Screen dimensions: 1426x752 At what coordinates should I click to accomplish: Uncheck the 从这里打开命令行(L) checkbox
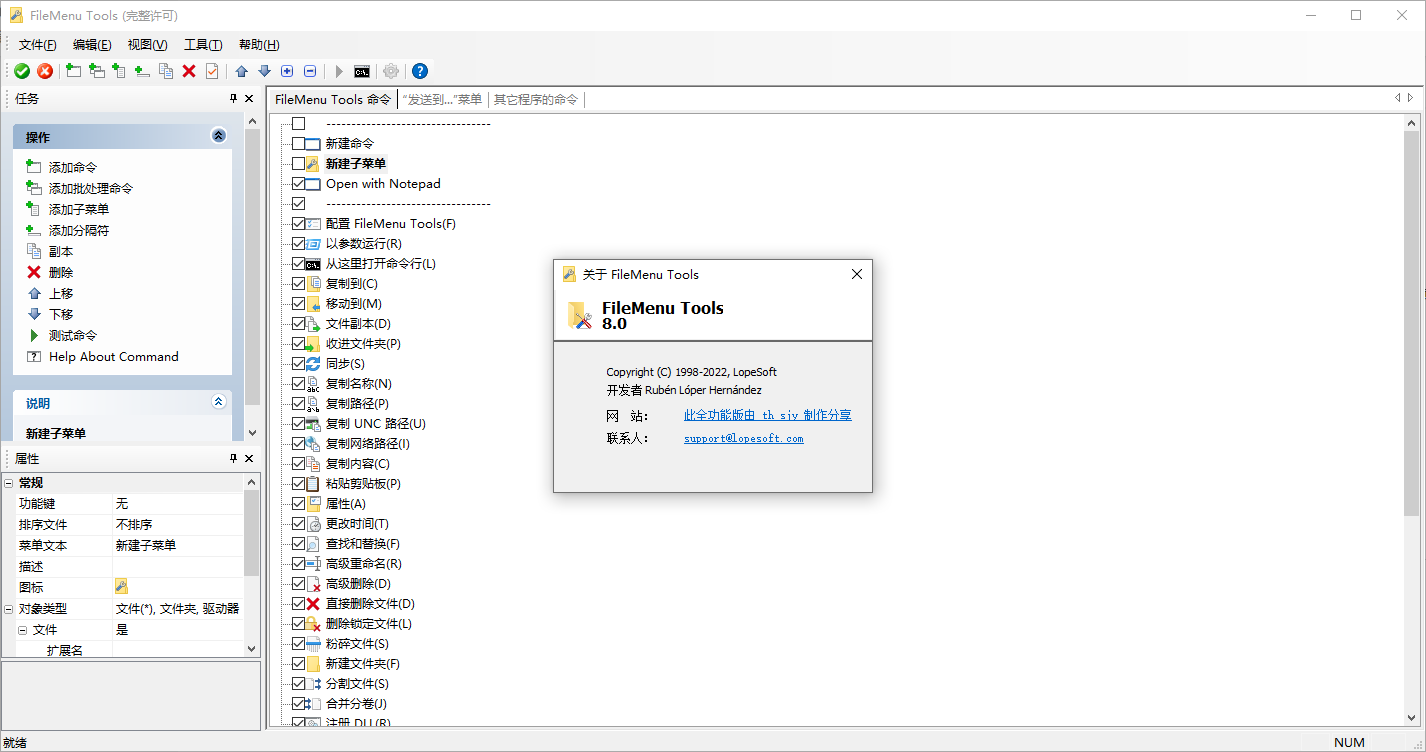pyautogui.click(x=298, y=264)
